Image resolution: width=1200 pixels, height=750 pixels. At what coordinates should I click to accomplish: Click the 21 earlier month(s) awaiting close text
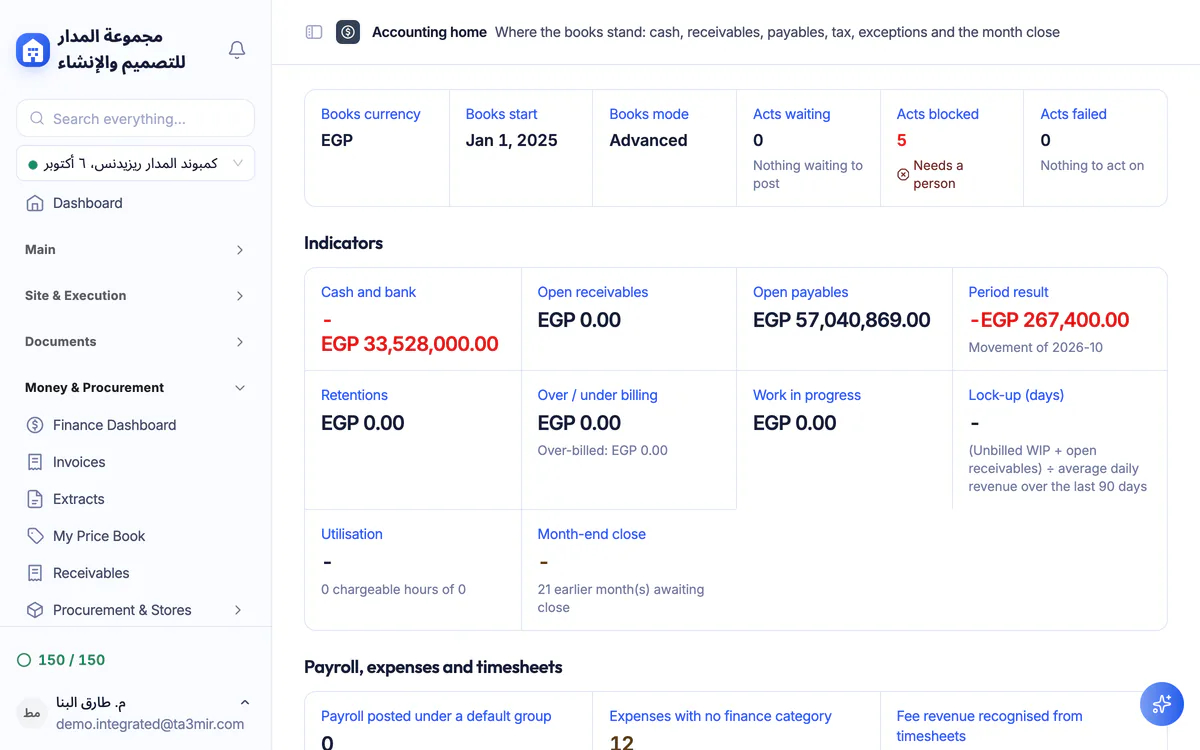tap(620, 598)
